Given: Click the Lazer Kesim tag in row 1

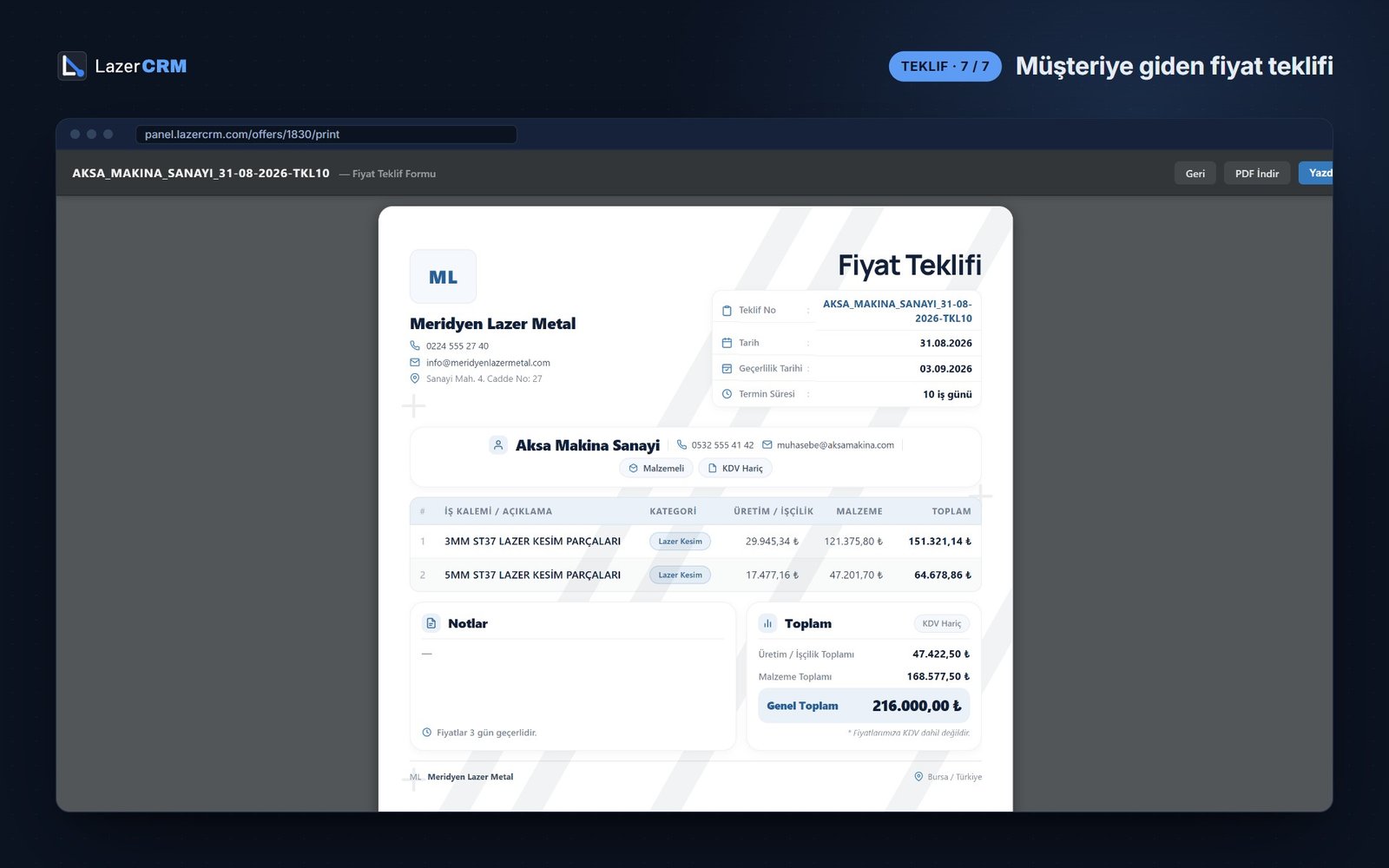Looking at the screenshot, I should click(680, 541).
